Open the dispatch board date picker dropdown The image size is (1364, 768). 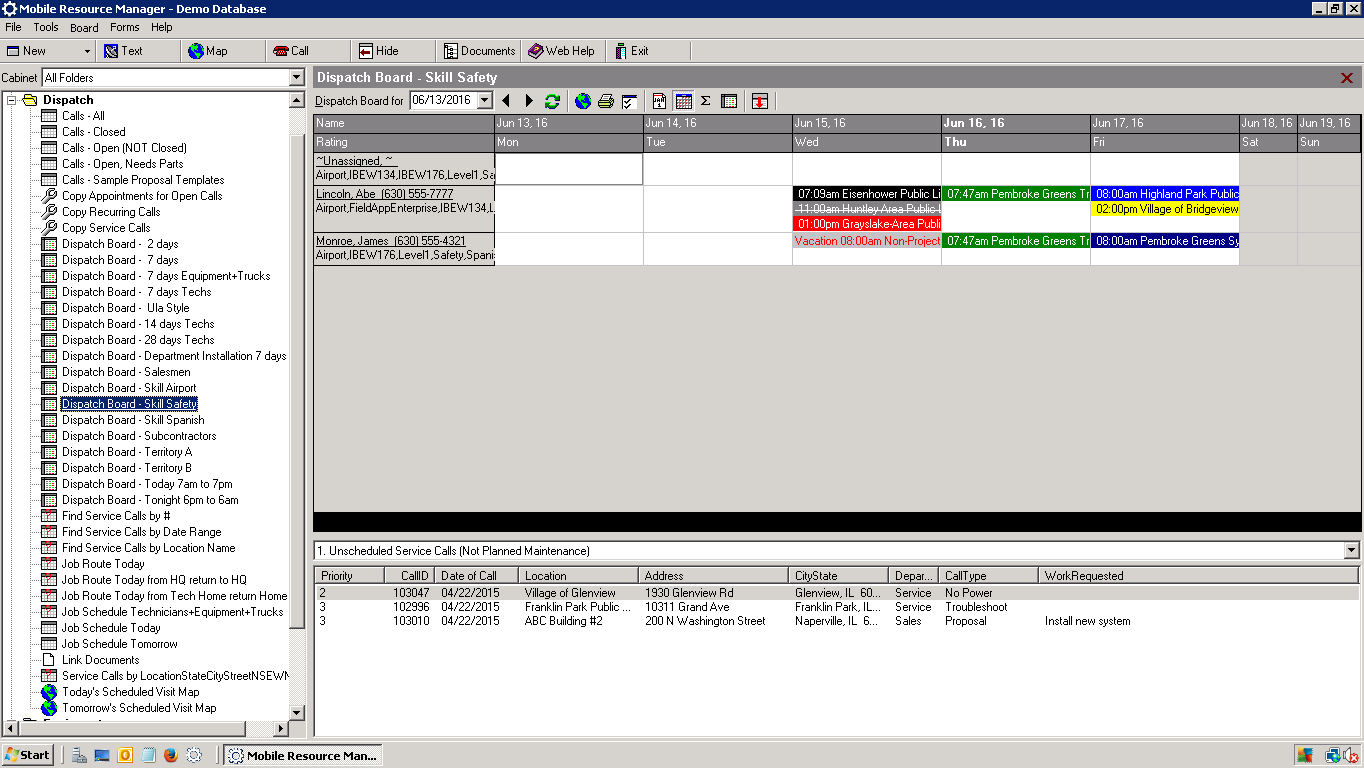(x=485, y=100)
